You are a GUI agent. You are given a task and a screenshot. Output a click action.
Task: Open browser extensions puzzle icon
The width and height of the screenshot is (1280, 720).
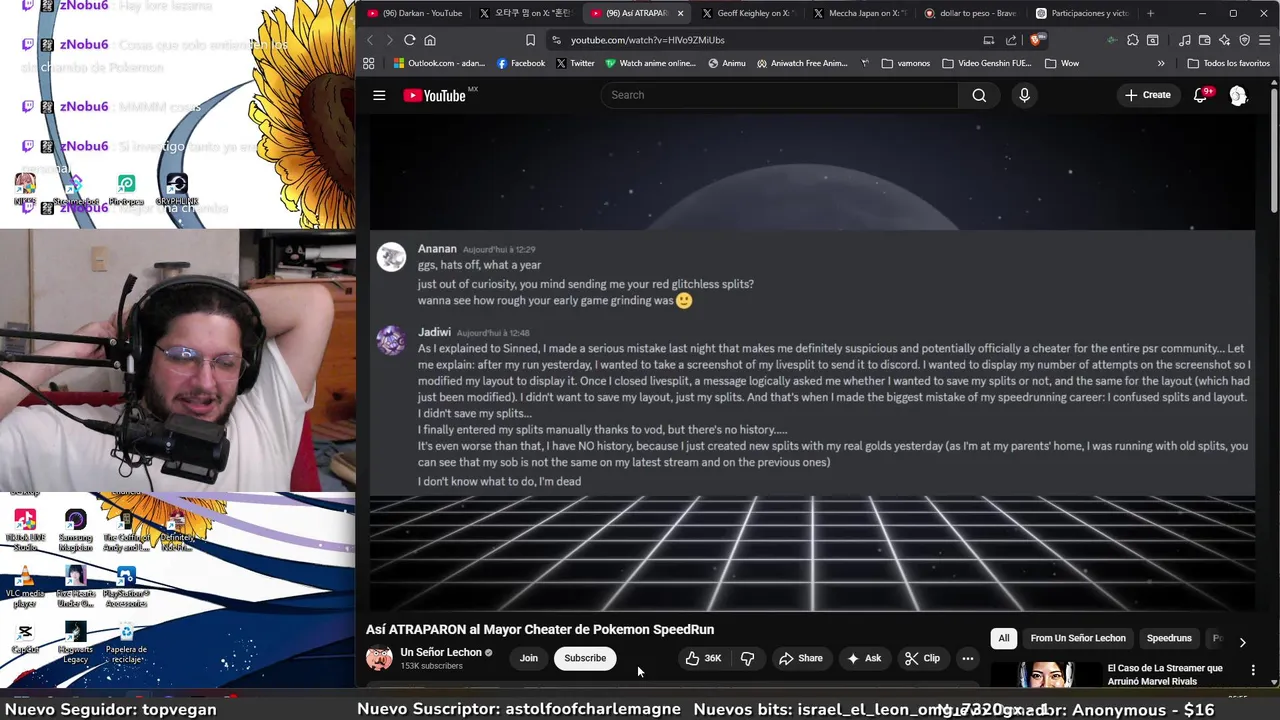pos(1133,40)
